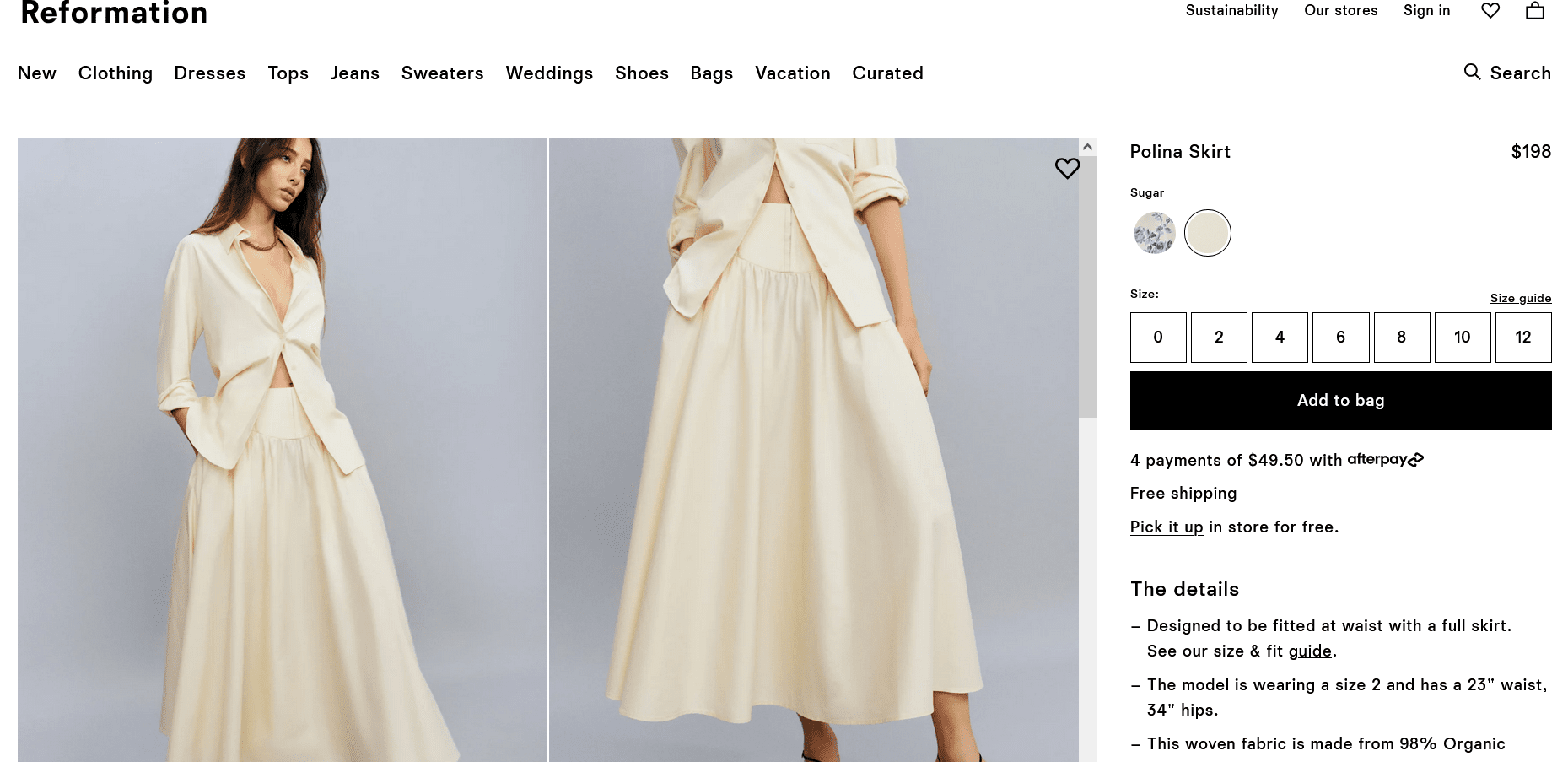Click the Afterpay logo
Screen dimensions: 1568x762
tap(1385, 460)
